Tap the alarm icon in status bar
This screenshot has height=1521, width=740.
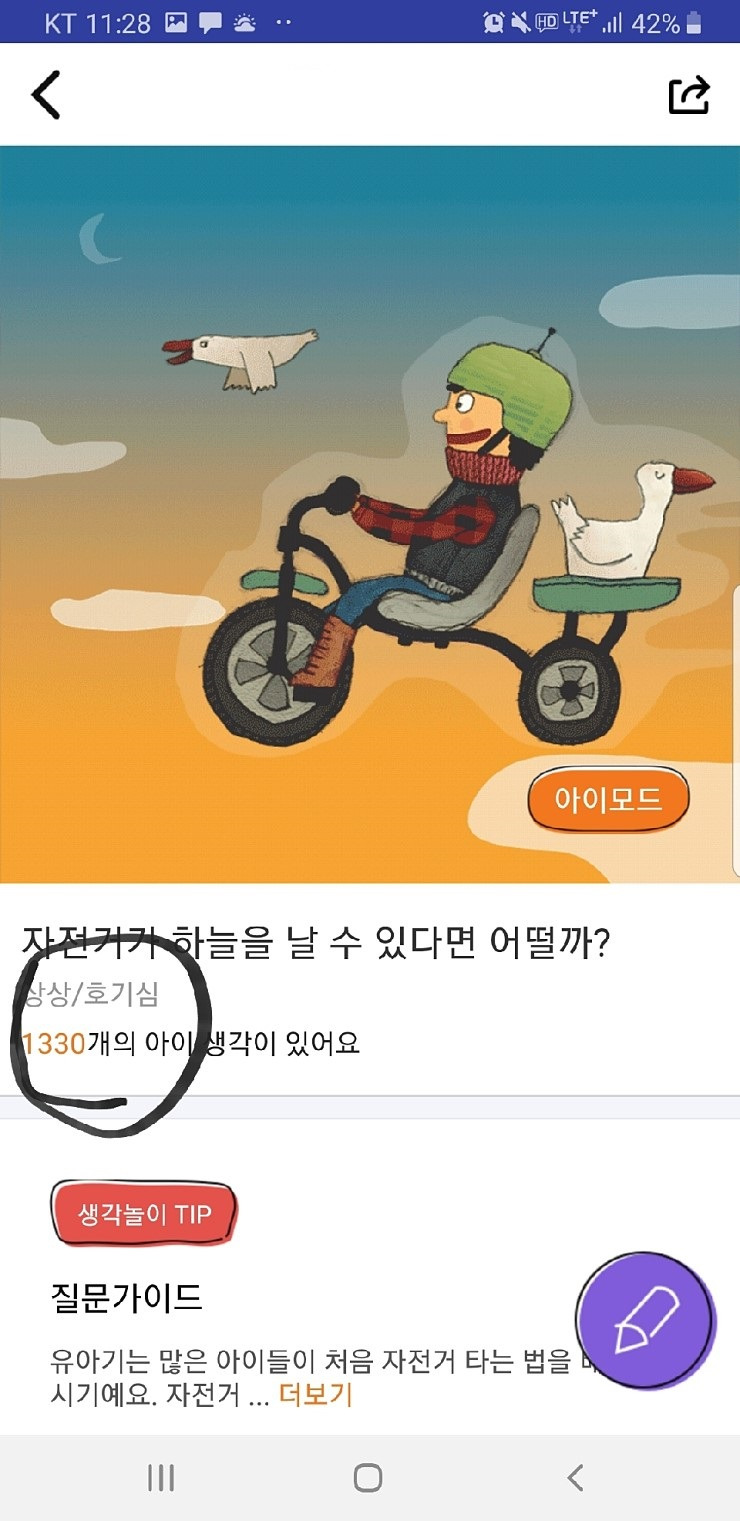tap(493, 22)
